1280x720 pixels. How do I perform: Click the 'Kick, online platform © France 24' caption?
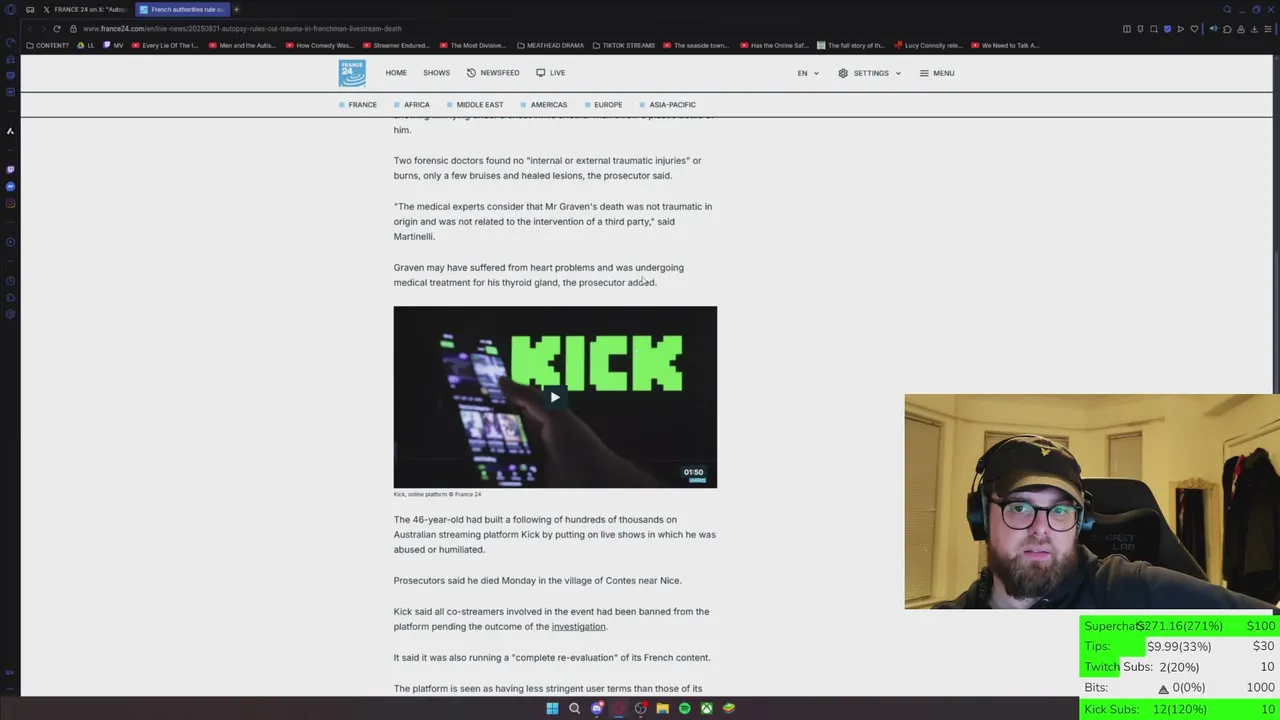437,494
